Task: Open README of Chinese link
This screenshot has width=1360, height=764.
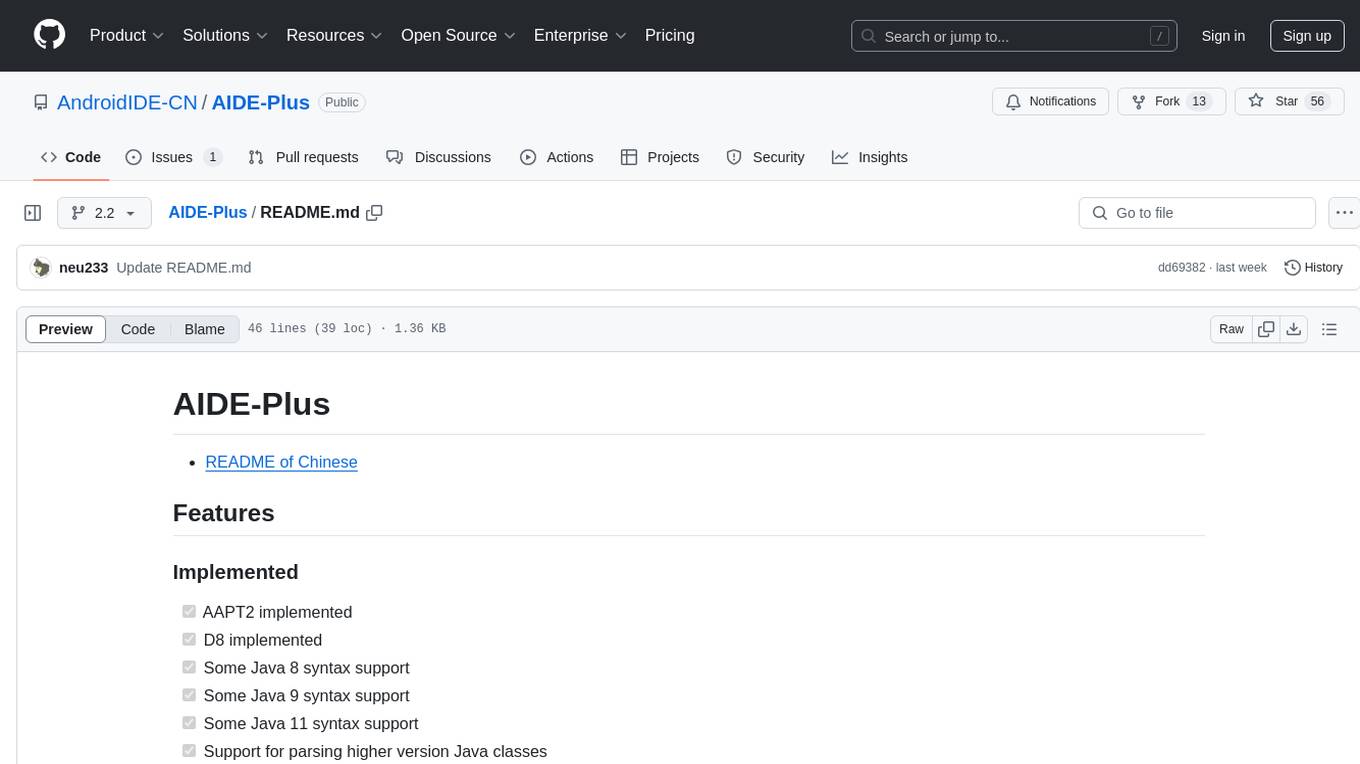Action: tap(281, 462)
